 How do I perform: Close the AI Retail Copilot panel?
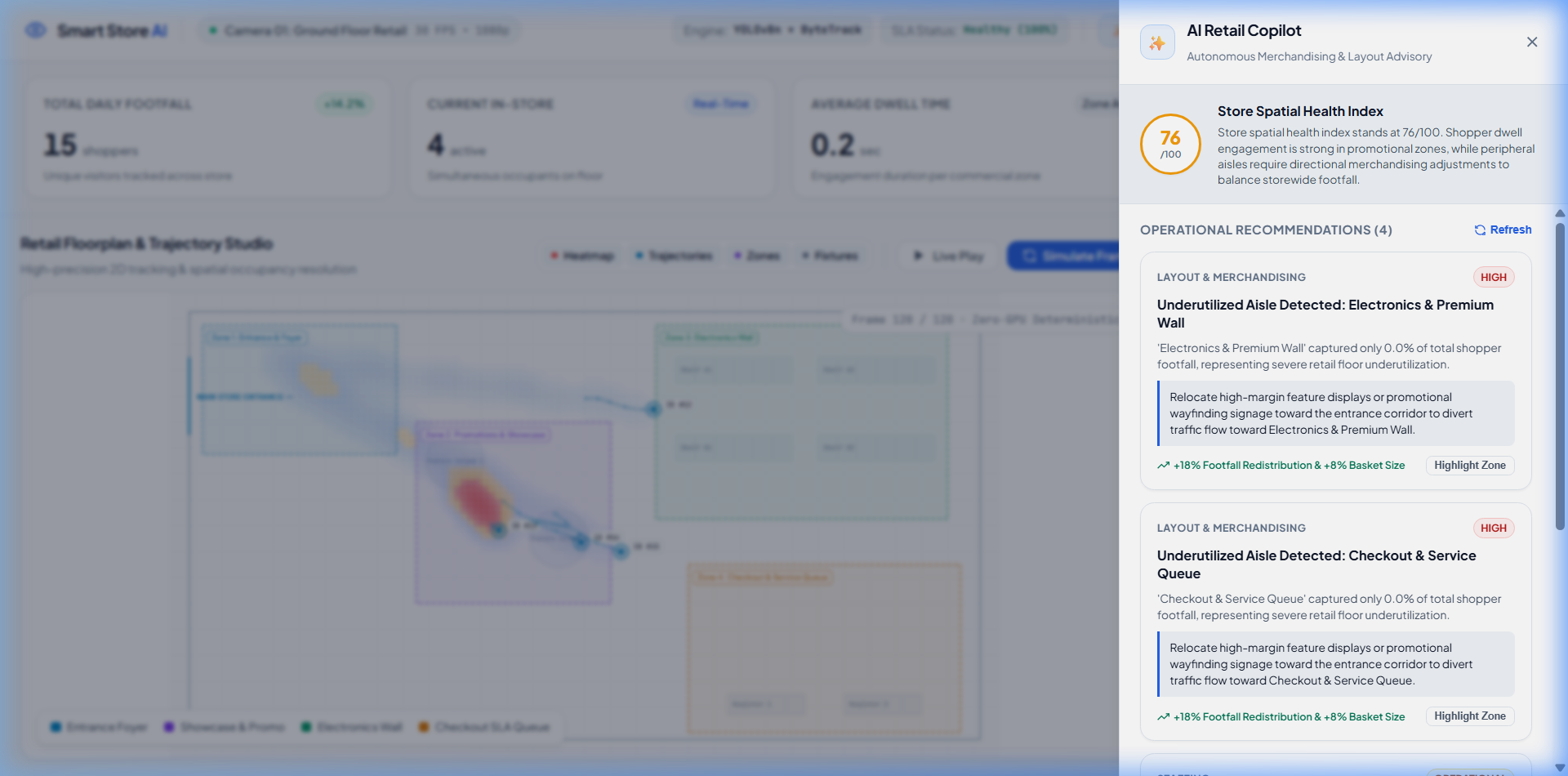point(1532,42)
